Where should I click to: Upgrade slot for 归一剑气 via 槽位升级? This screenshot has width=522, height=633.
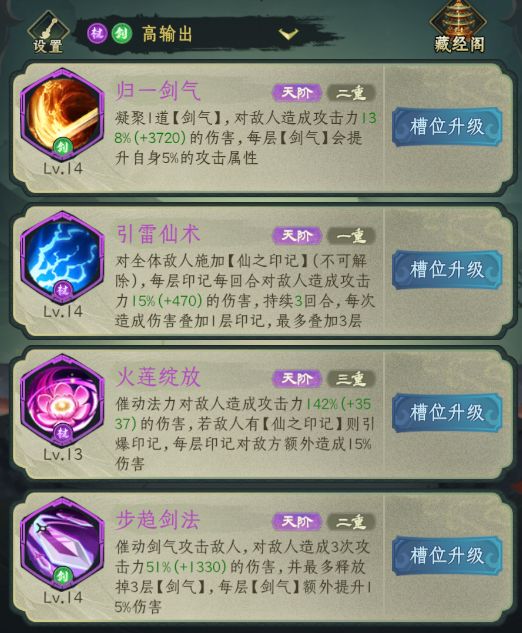pyautogui.click(x=447, y=126)
